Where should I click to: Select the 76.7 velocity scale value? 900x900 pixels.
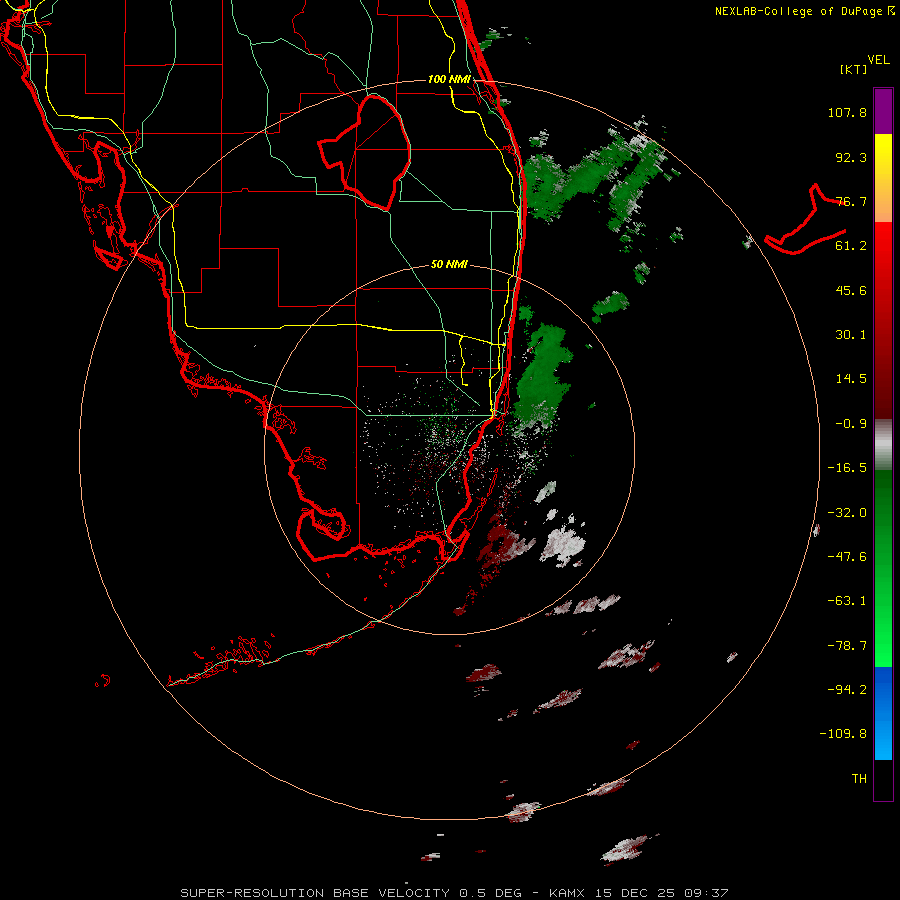(851, 201)
